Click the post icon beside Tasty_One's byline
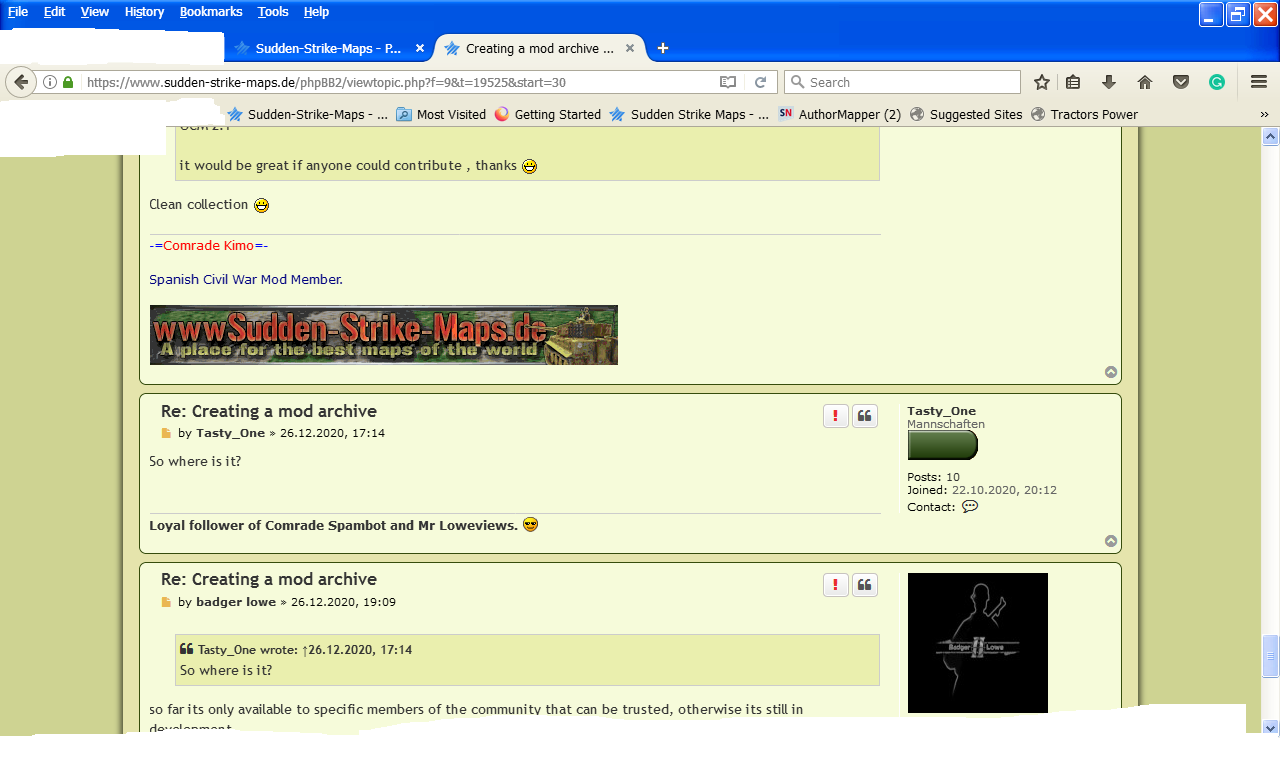Screen dimensions: 1280x768 (167, 434)
